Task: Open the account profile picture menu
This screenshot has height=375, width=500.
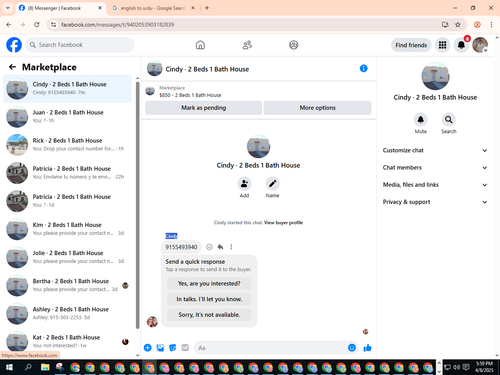Action: (x=480, y=45)
